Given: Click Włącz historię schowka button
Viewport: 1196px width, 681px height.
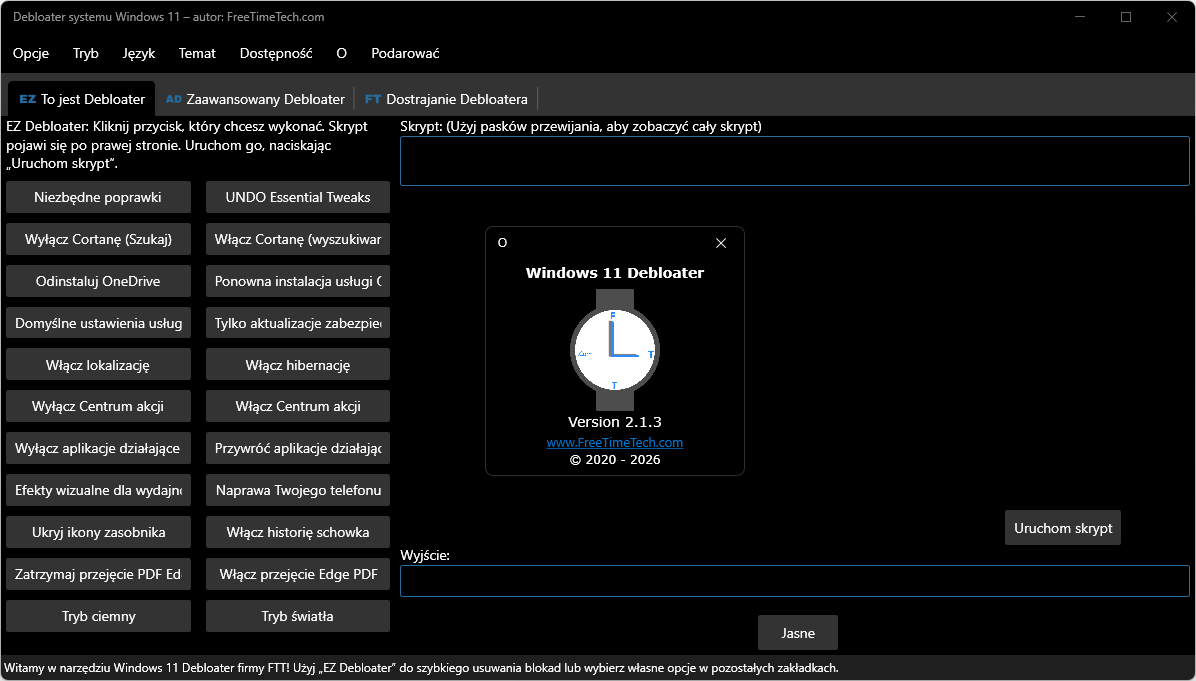Looking at the screenshot, I should pos(297,532).
